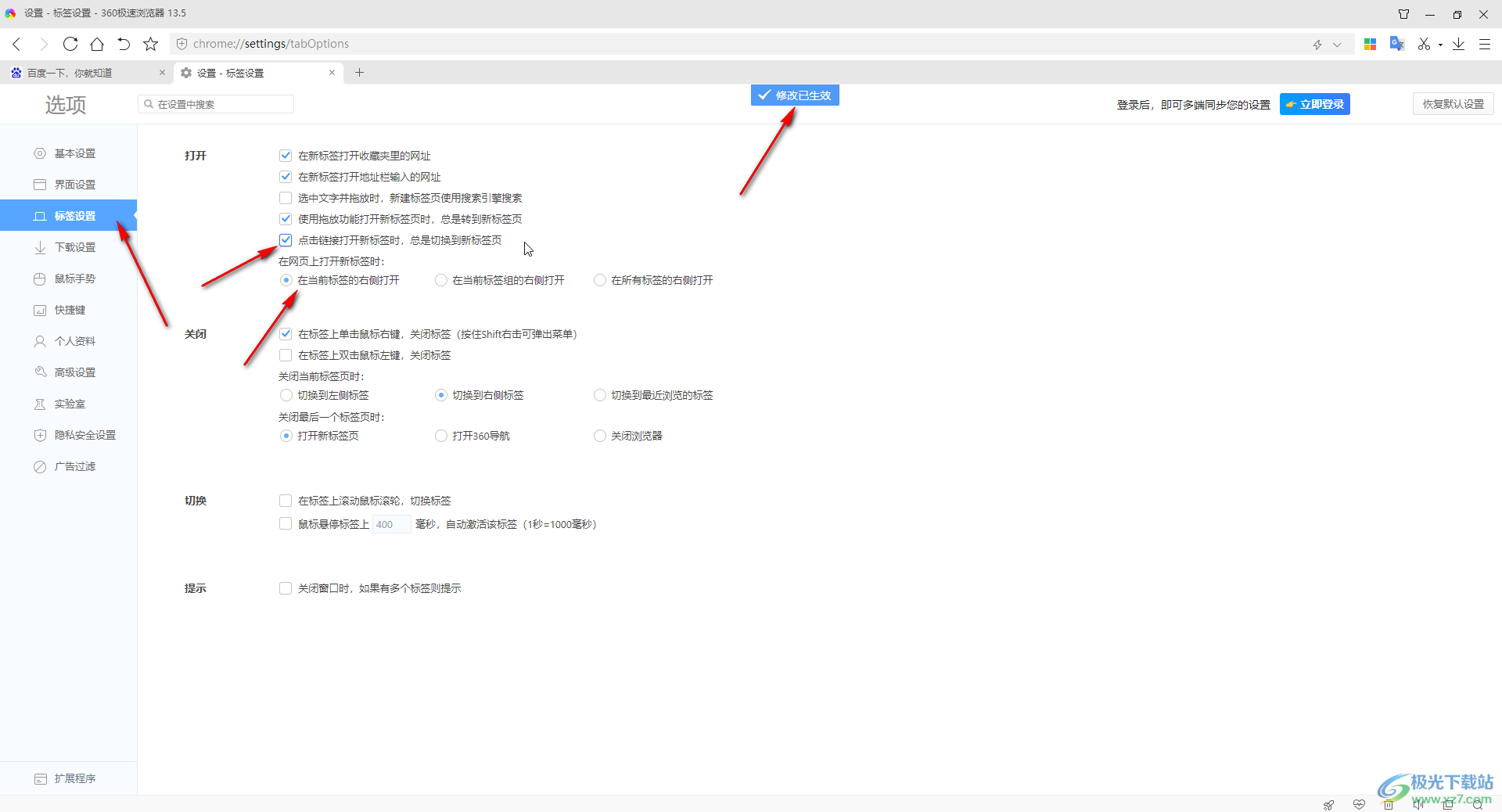Start the scissors screenshot tool
The width and height of the screenshot is (1502, 812).
[x=1424, y=44]
